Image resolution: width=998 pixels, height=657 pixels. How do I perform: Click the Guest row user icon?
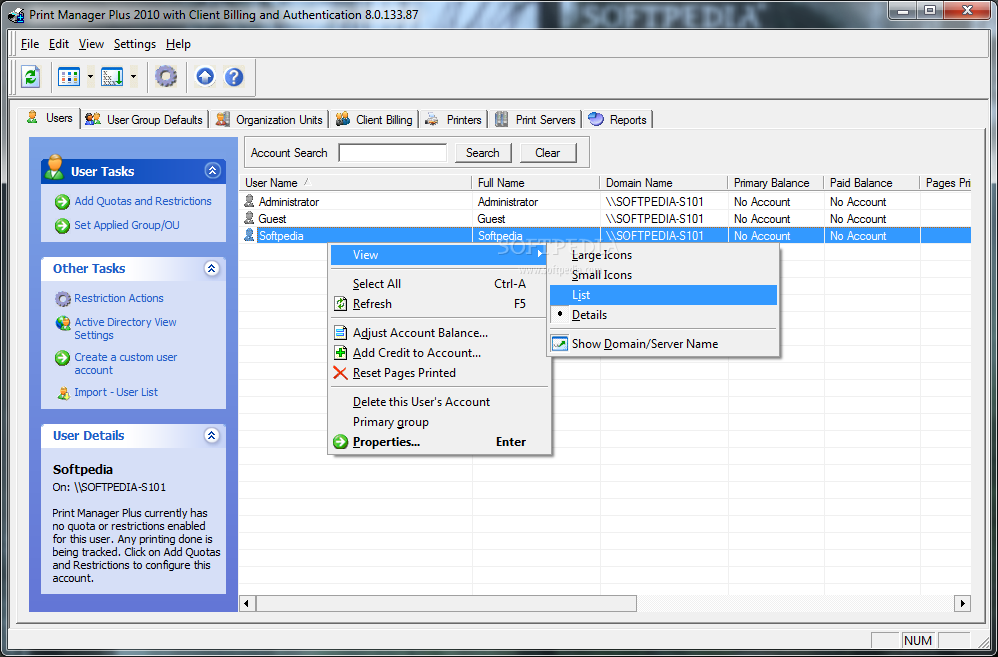250,219
